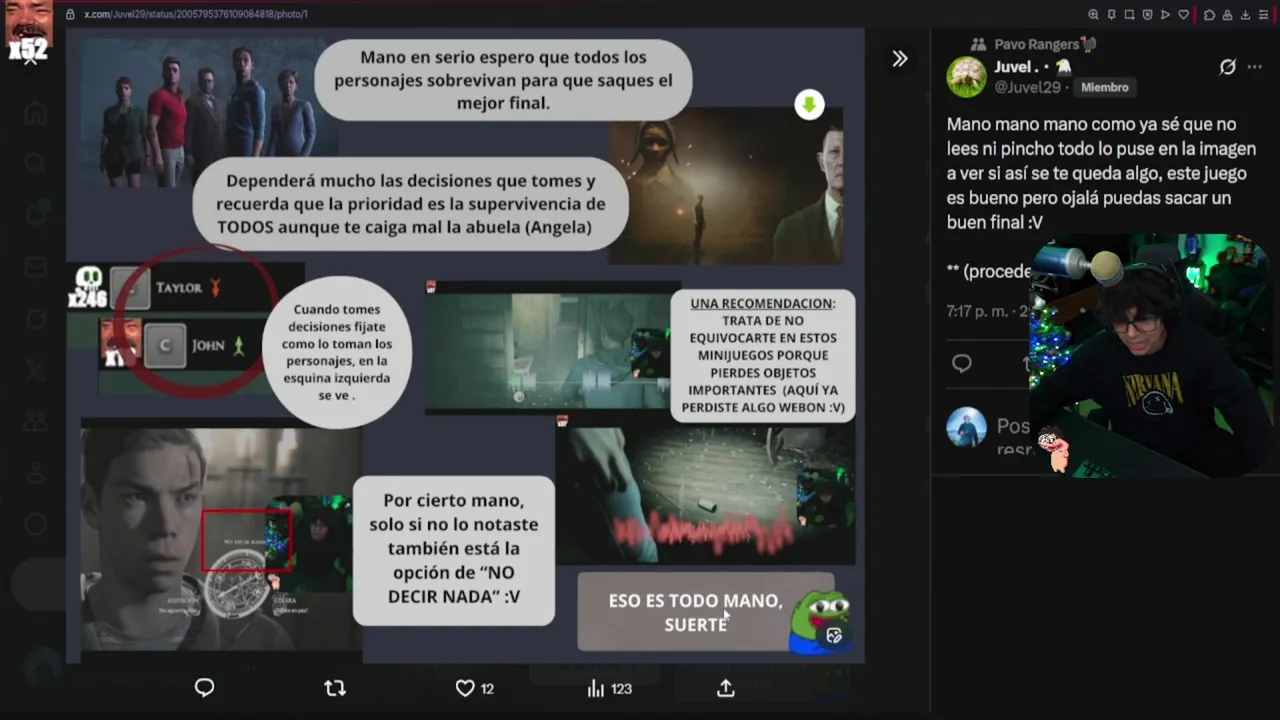Viewport: 1280px width, 720px height.
Task: Click the Miembro badge
Action: (1105, 87)
